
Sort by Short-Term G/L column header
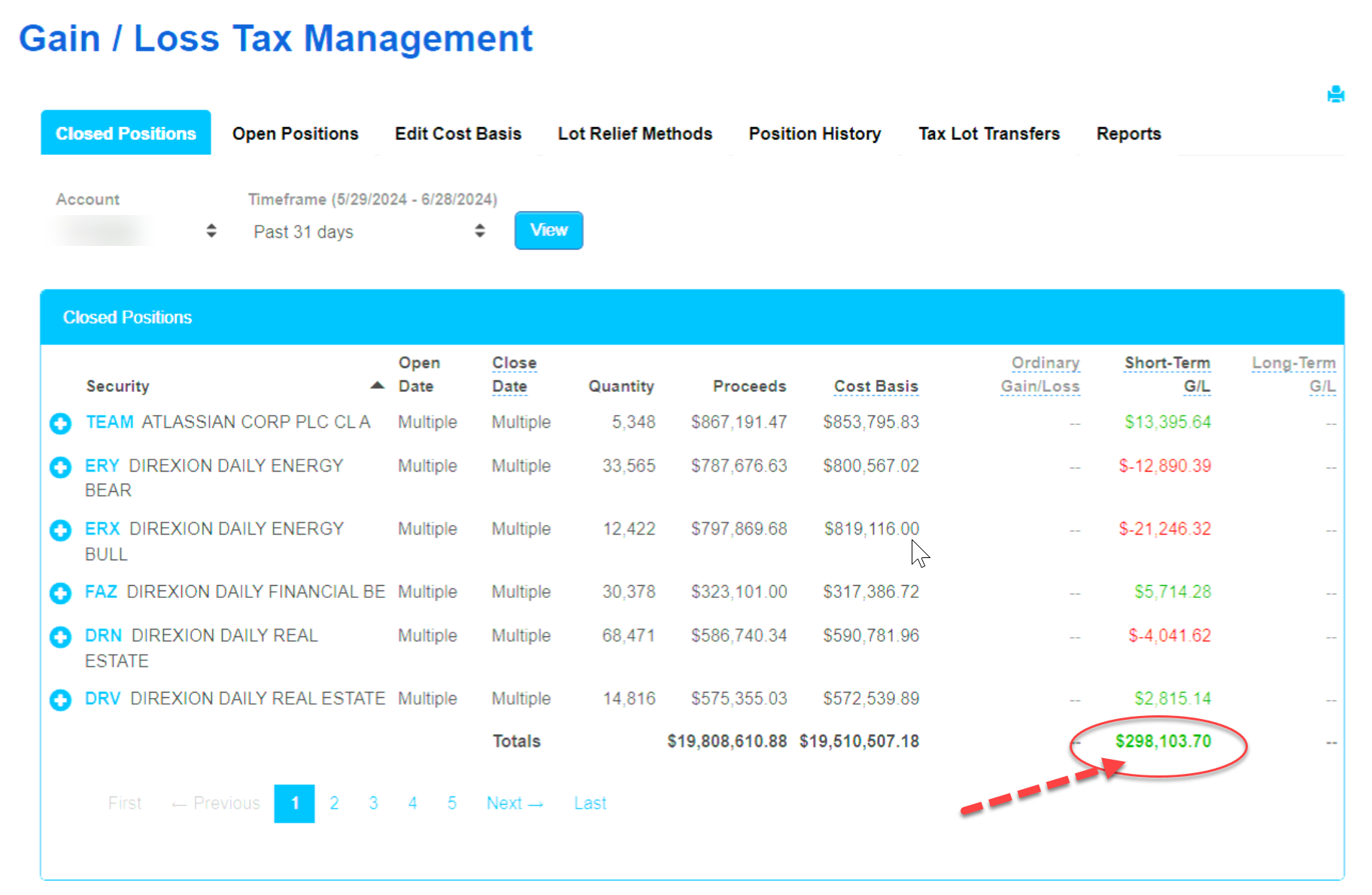point(1167,375)
